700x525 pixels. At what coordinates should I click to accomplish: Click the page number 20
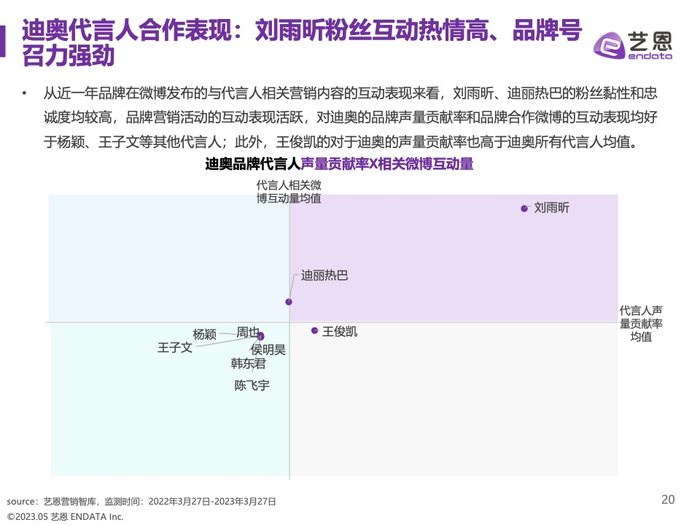pos(668,500)
